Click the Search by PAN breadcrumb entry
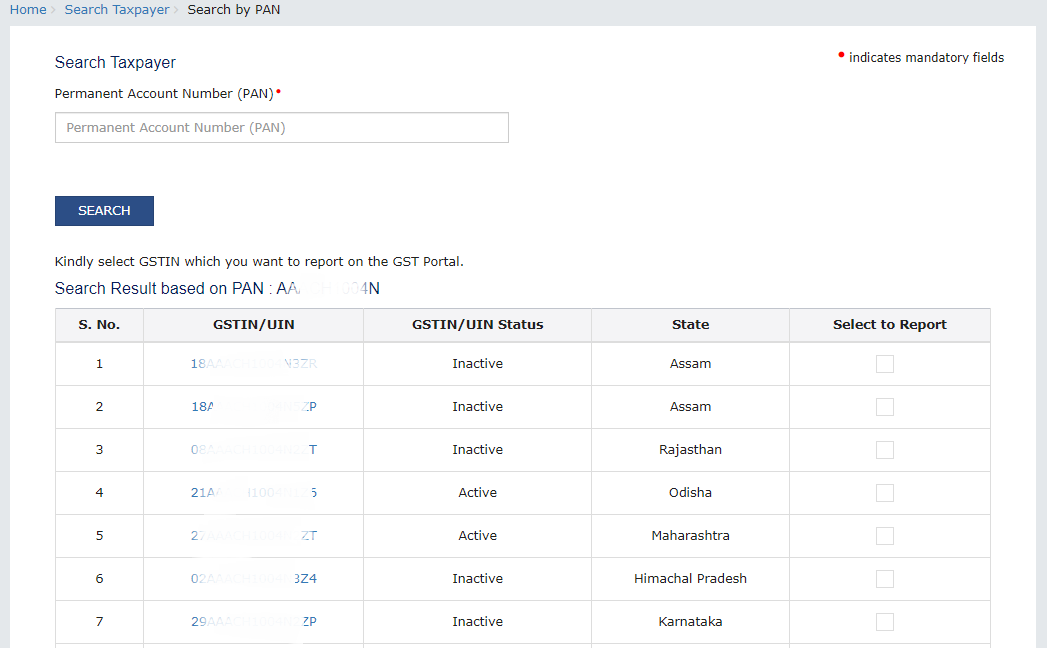 coord(233,9)
